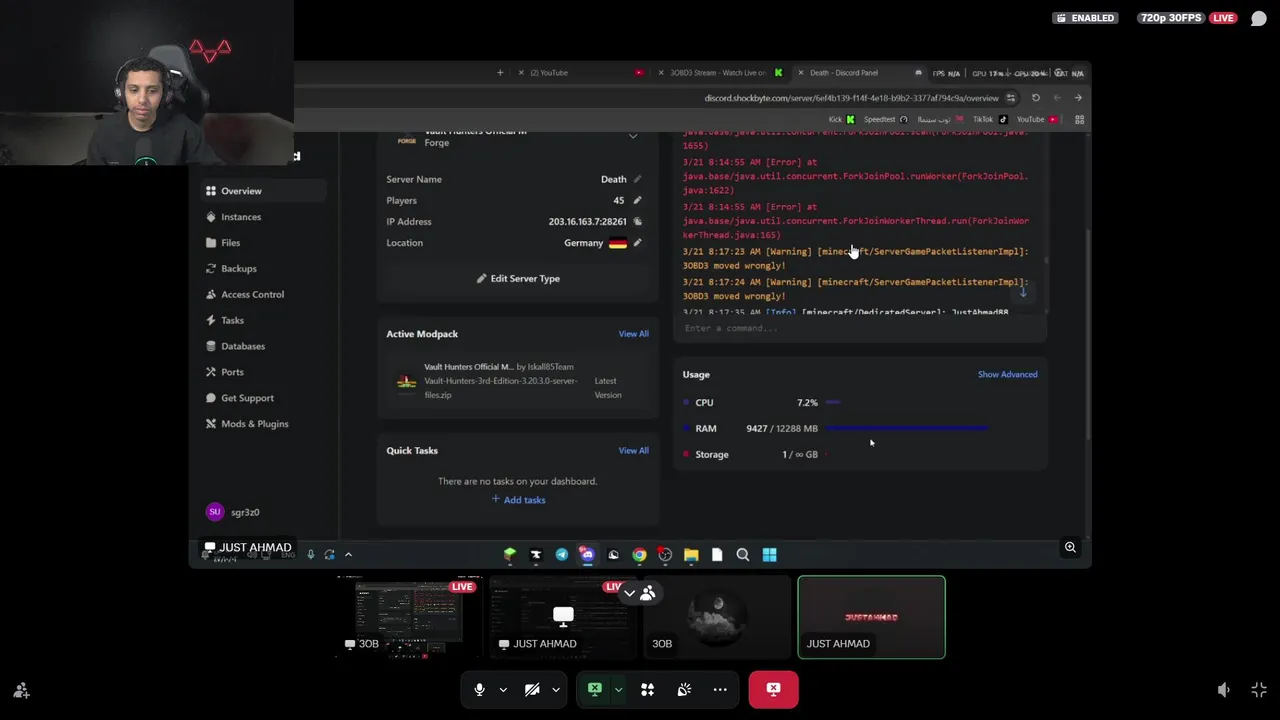The width and height of the screenshot is (1280, 720).
Task: Open More options ellipsis
Action: [x=720, y=690]
